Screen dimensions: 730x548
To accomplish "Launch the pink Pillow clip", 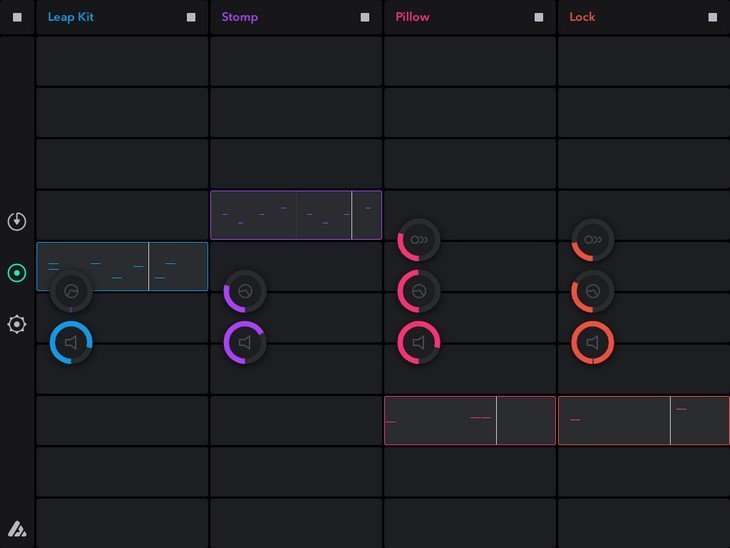I will click(470, 421).
